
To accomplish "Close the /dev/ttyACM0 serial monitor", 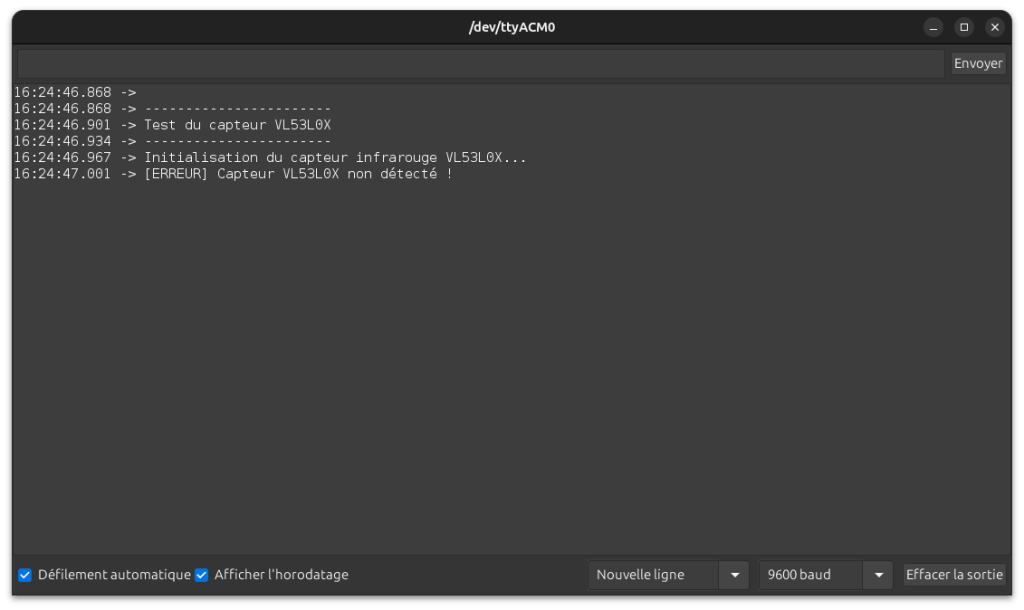I will pyautogui.click(x=995, y=27).
